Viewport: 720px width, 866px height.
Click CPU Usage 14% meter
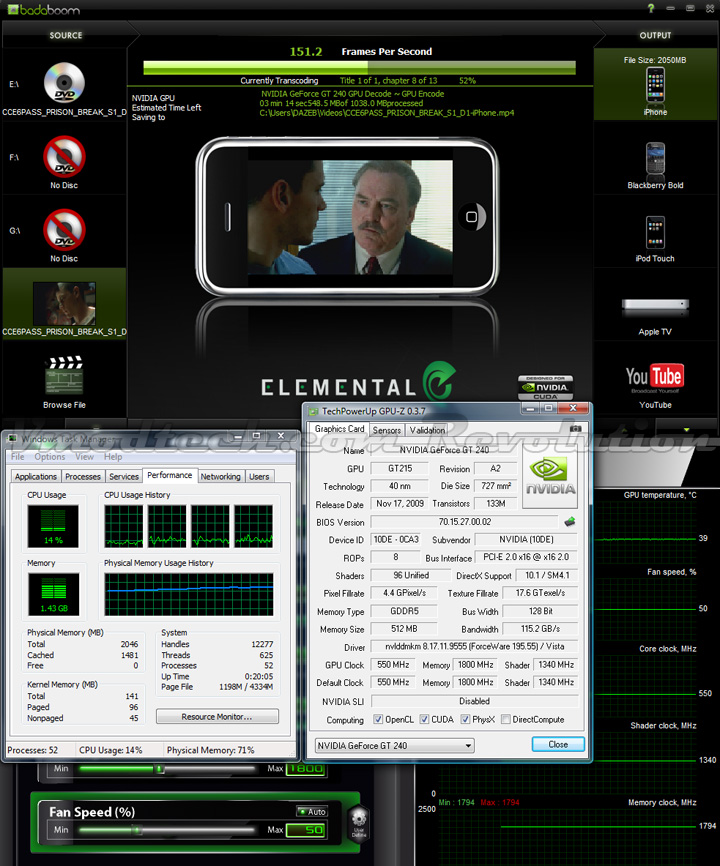(x=53, y=526)
